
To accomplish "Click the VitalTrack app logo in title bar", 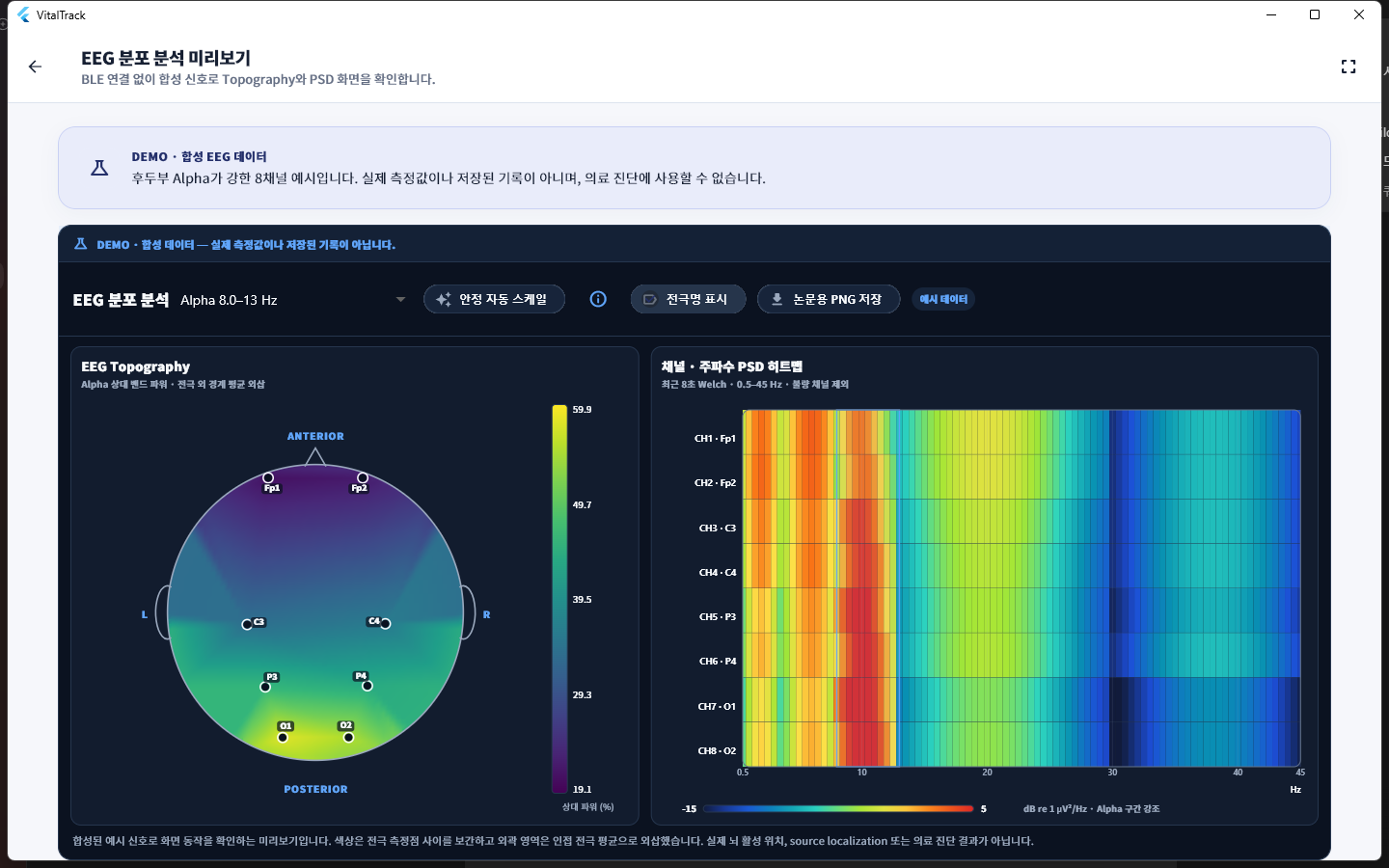I will [x=23, y=14].
